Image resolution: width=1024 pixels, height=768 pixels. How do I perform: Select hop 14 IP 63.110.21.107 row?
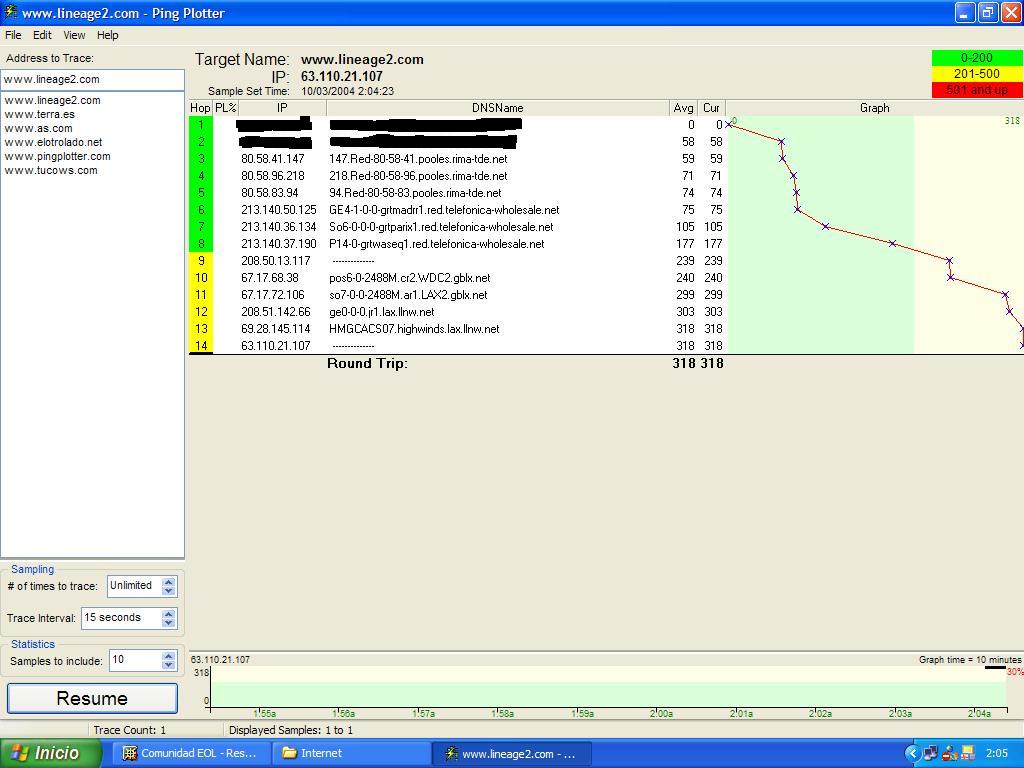[276, 345]
